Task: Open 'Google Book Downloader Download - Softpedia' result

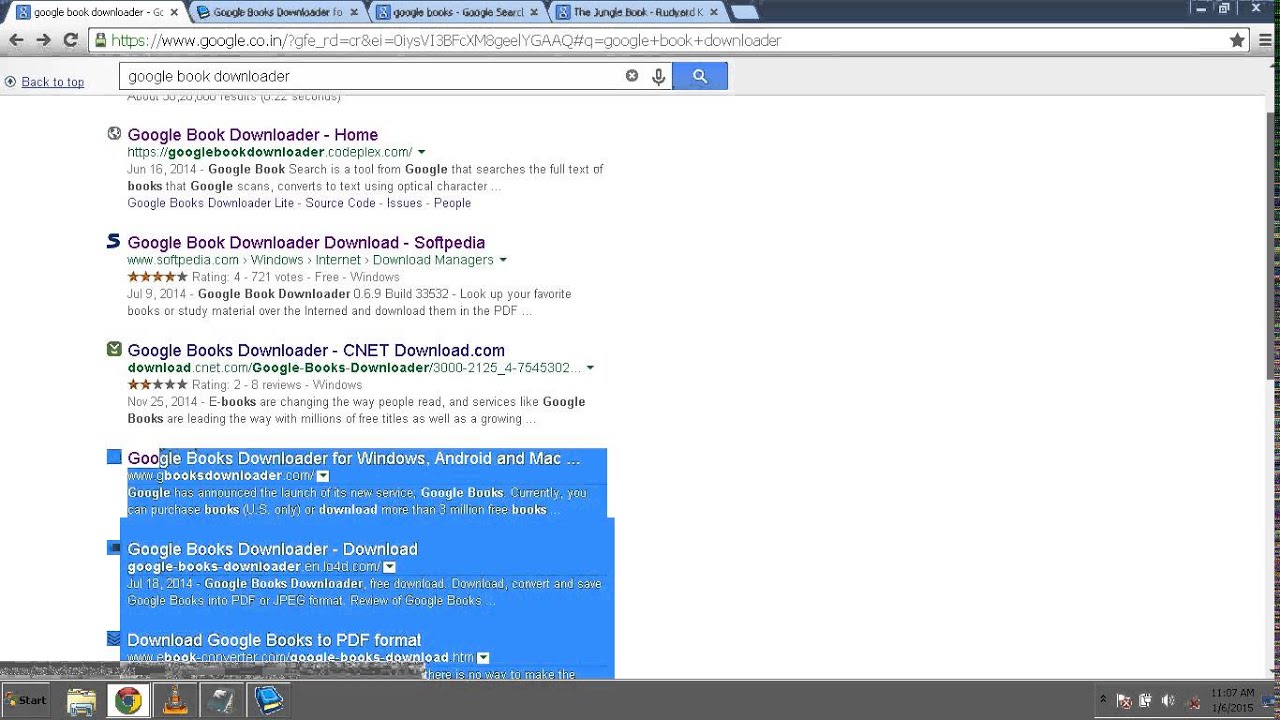Action: (306, 243)
